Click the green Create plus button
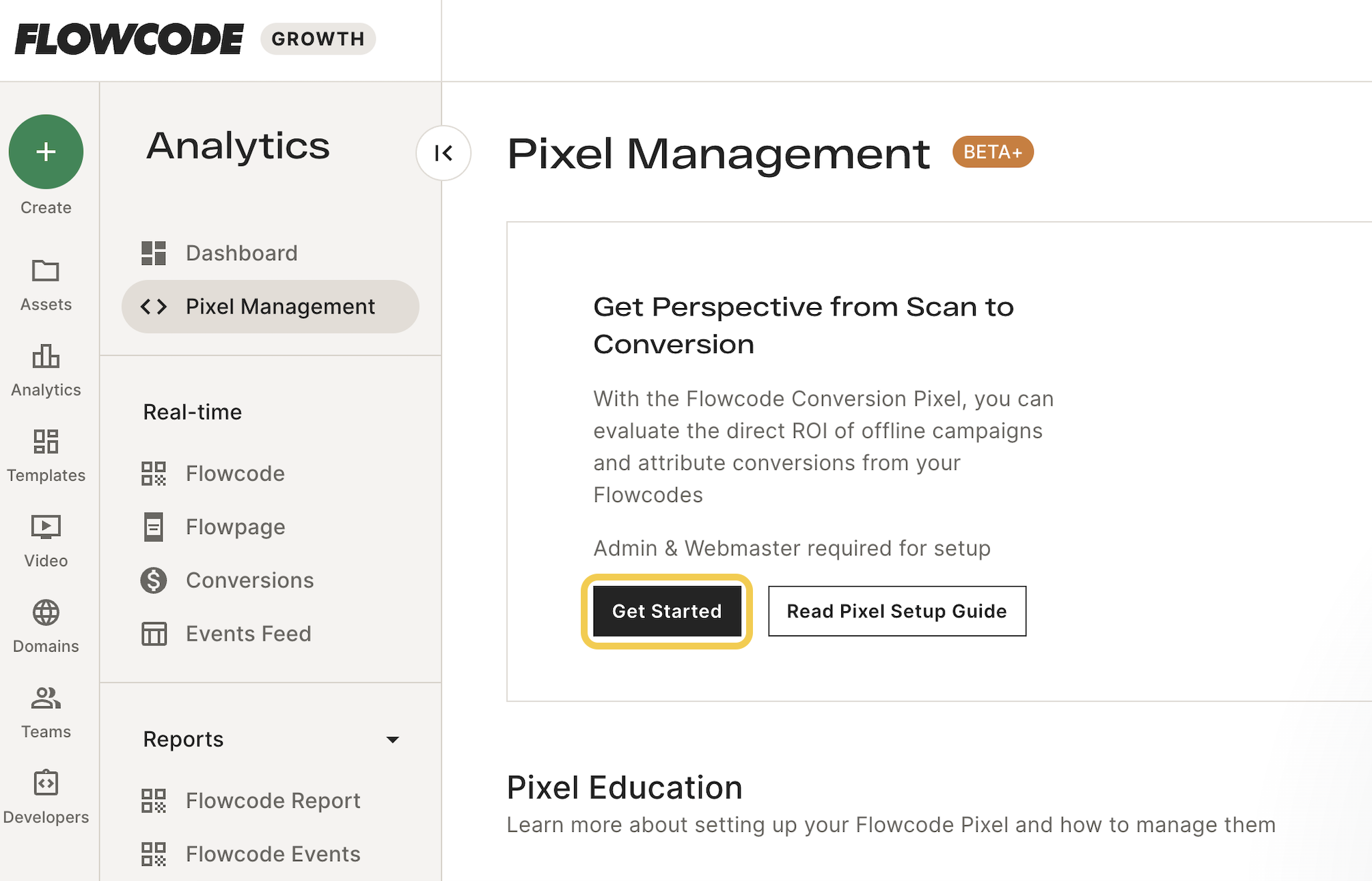This screenshot has width=1372, height=881. (x=46, y=152)
